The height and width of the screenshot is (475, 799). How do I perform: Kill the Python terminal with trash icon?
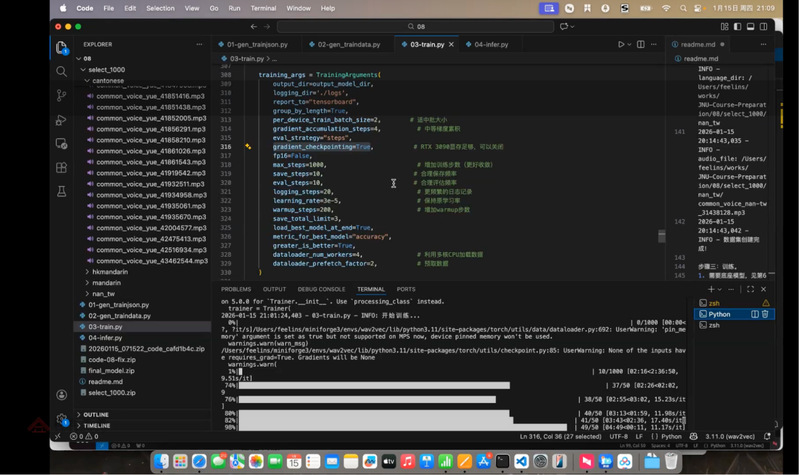pyautogui.click(x=766, y=314)
